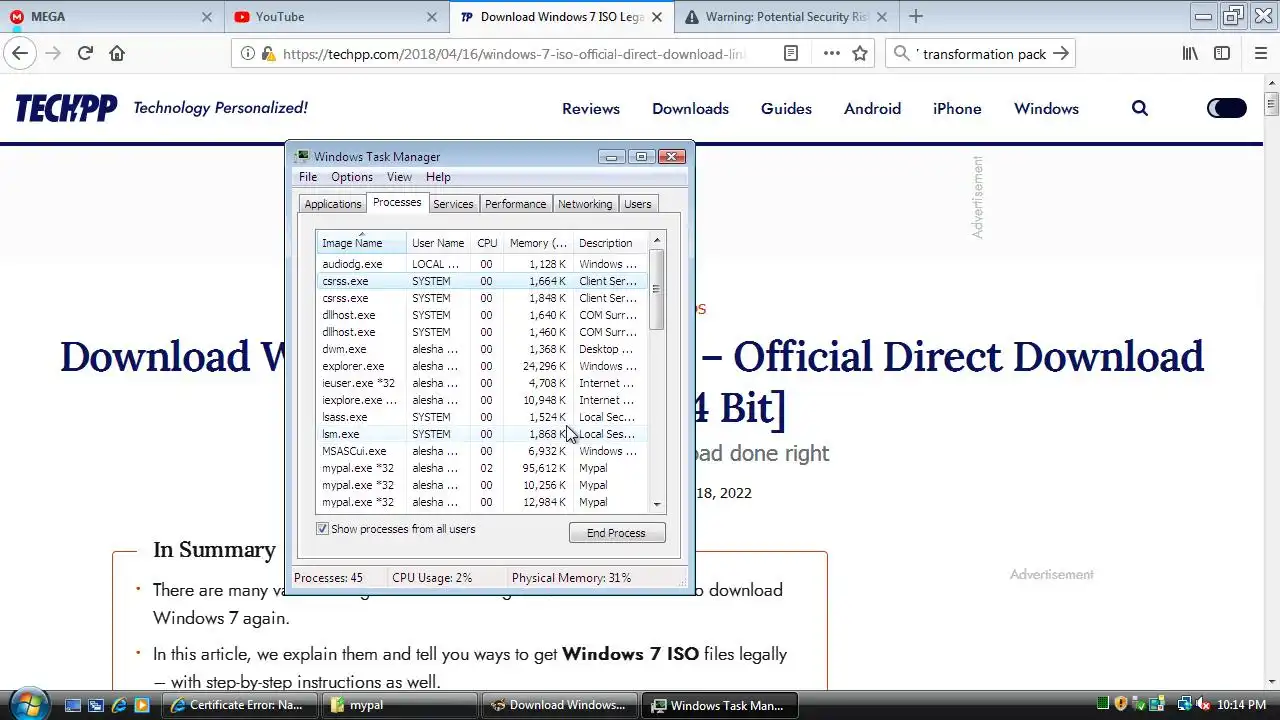Toggle Show processes from all users checkbox

point(322,529)
